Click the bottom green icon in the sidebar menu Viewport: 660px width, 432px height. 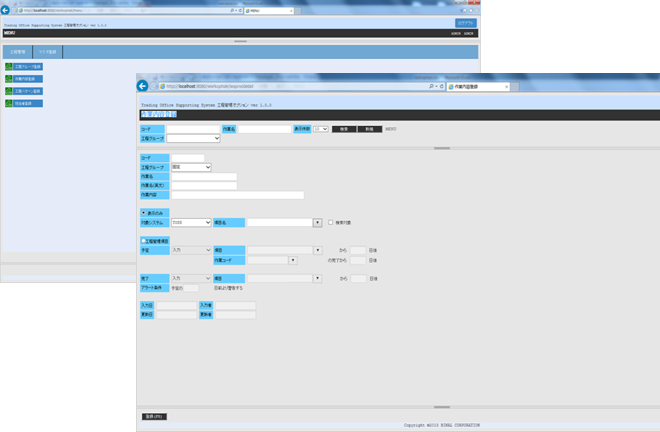click(9, 103)
